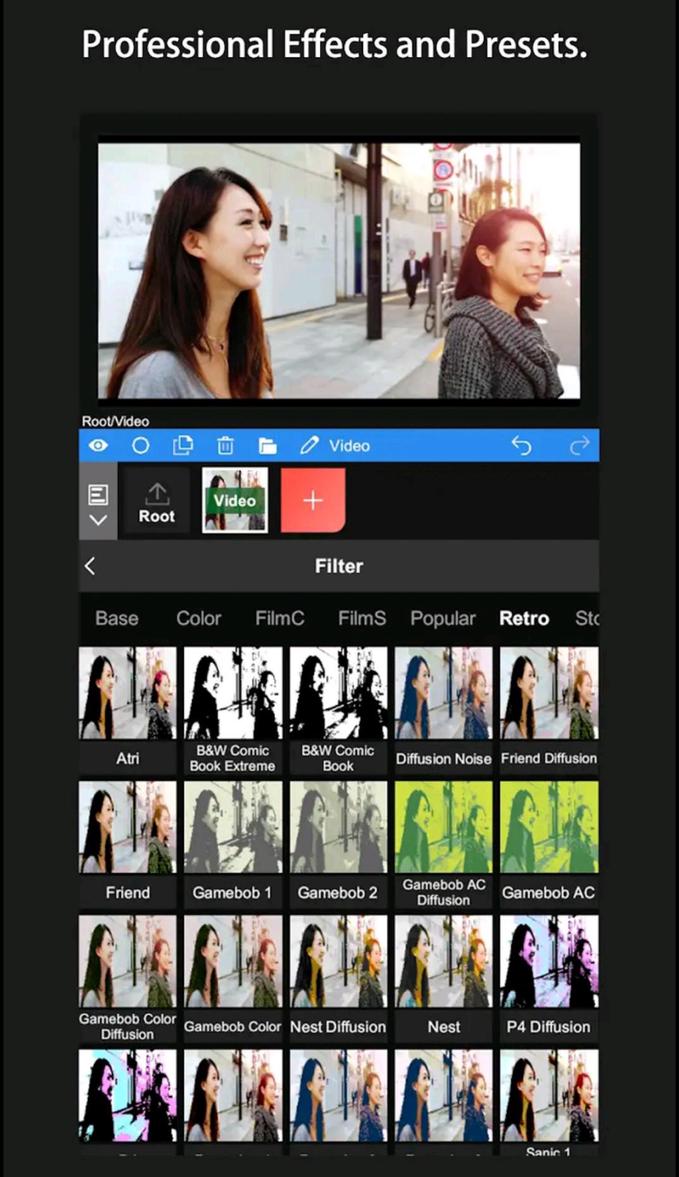This screenshot has width=679, height=1177.
Task: Open the FilmS filter tab
Action: coord(362,619)
